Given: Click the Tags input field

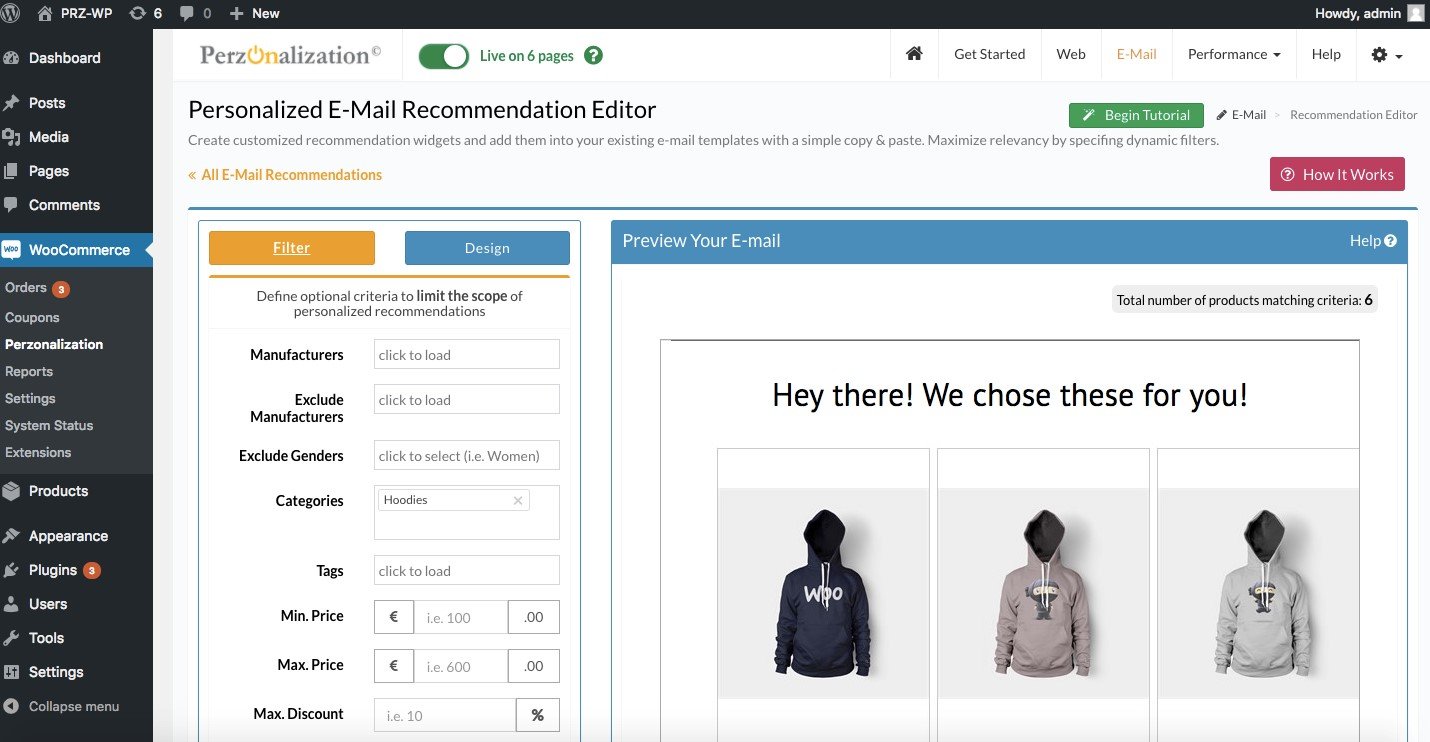Looking at the screenshot, I should tap(467, 571).
